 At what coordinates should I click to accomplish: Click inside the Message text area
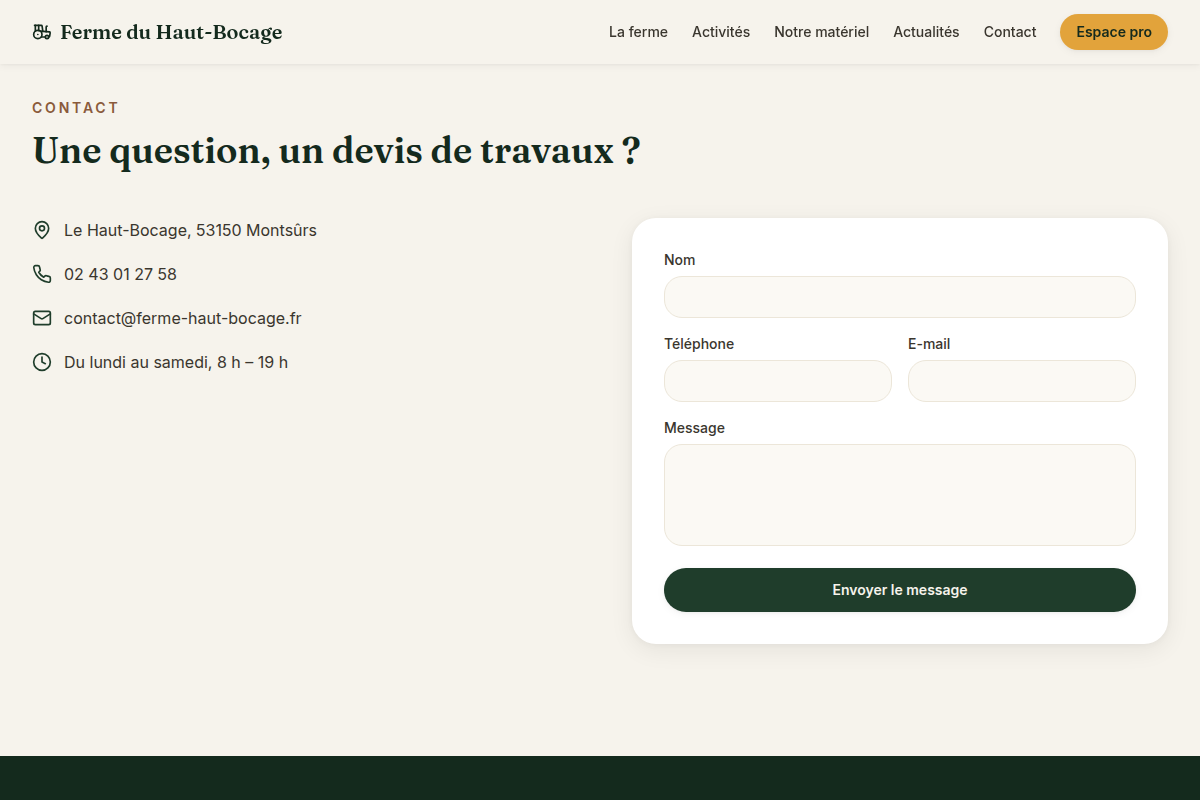900,495
